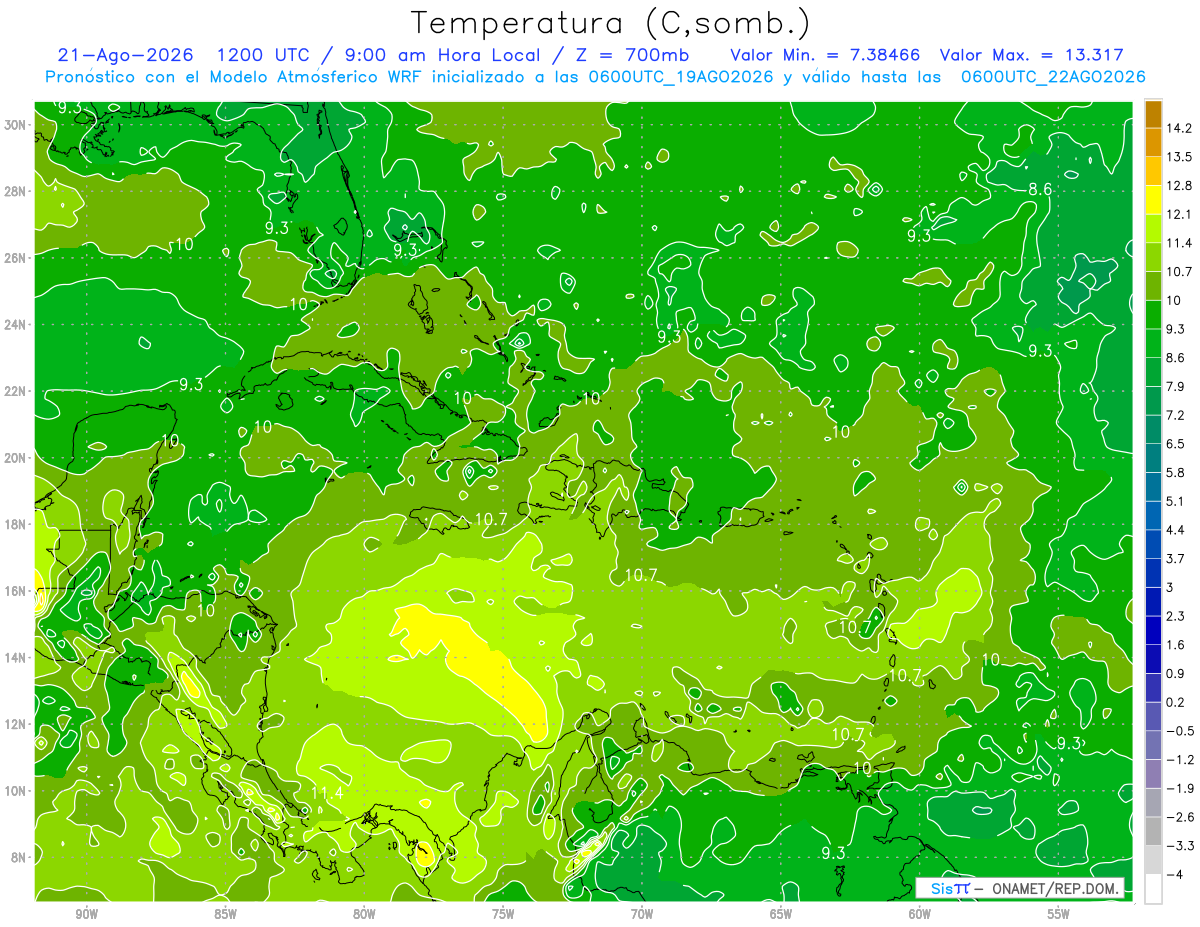The height and width of the screenshot is (927, 1200).
Task: Click the '14N' latitude axis label
Action: [x=17, y=657]
